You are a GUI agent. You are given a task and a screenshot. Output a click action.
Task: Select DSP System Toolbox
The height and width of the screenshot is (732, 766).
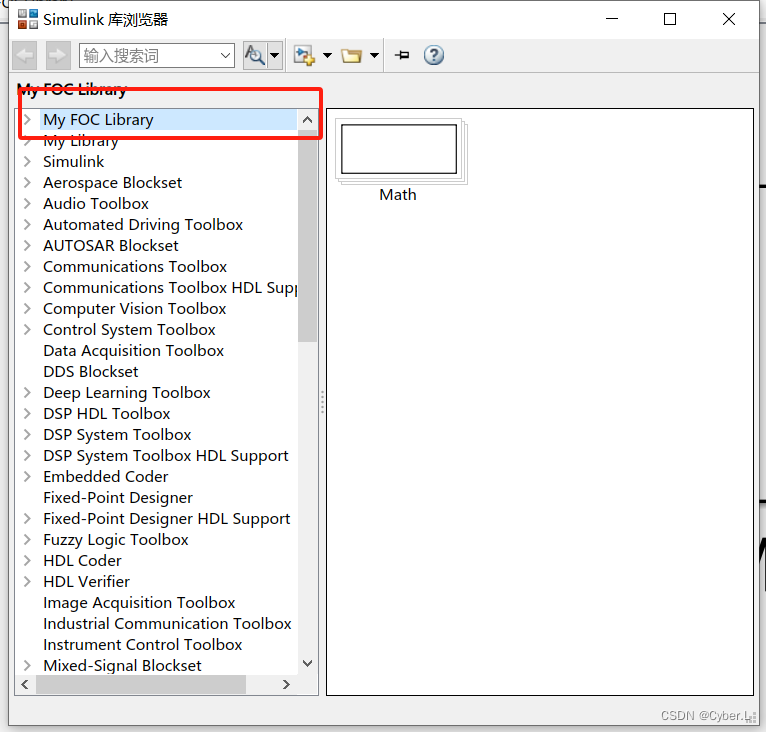[x=117, y=435]
